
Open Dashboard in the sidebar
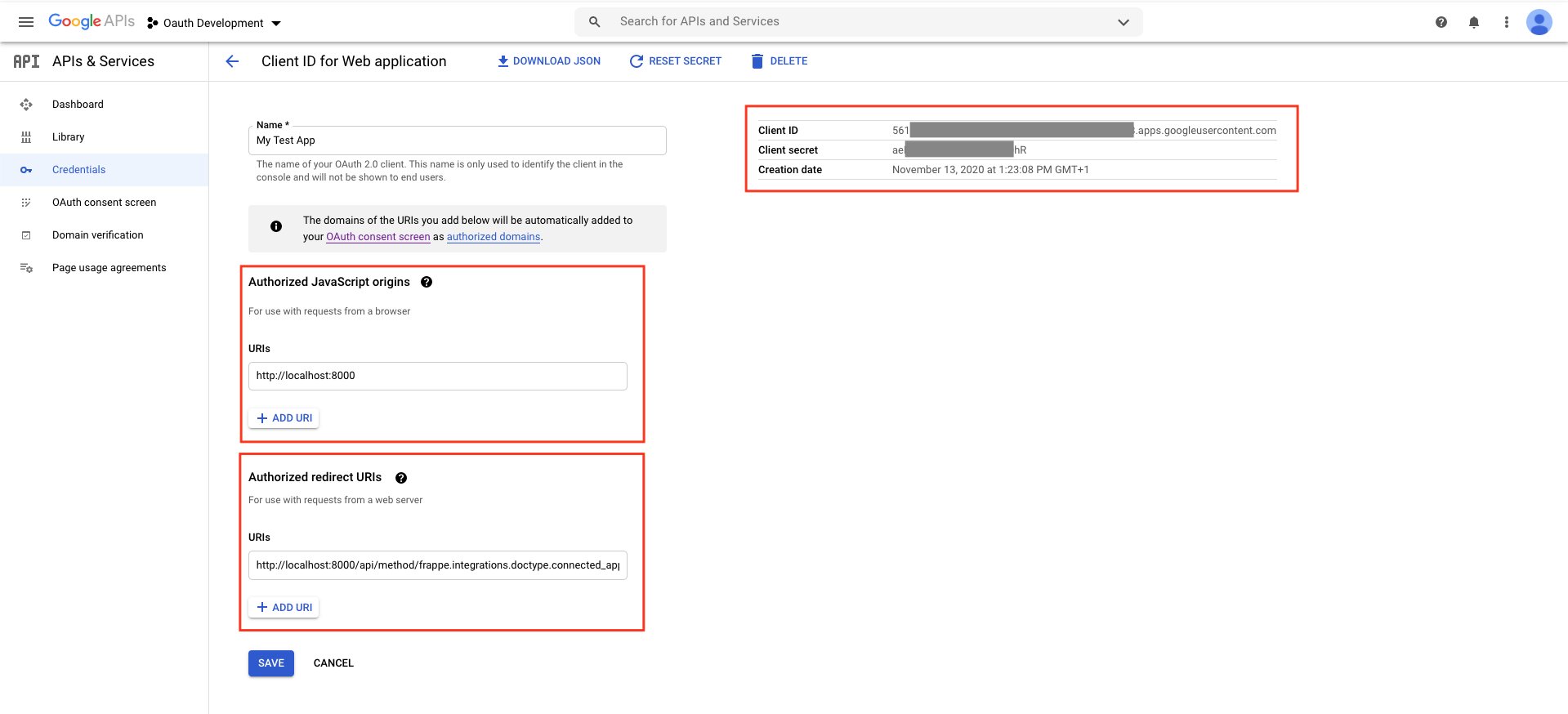click(x=104, y=105)
